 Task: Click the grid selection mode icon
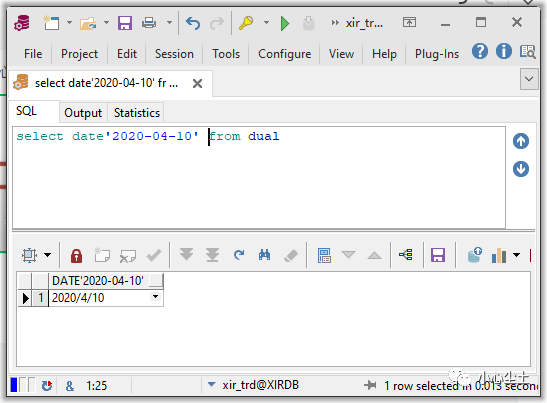pyautogui.click(x=29, y=255)
